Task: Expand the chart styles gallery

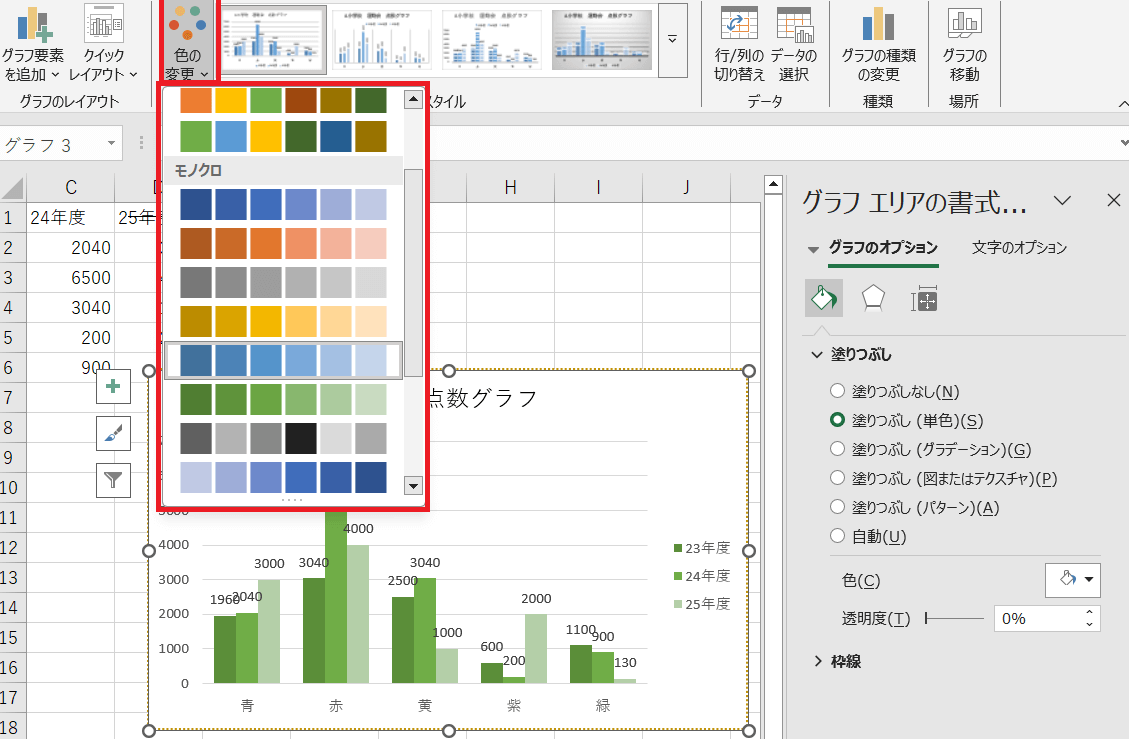Action: point(673,40)
